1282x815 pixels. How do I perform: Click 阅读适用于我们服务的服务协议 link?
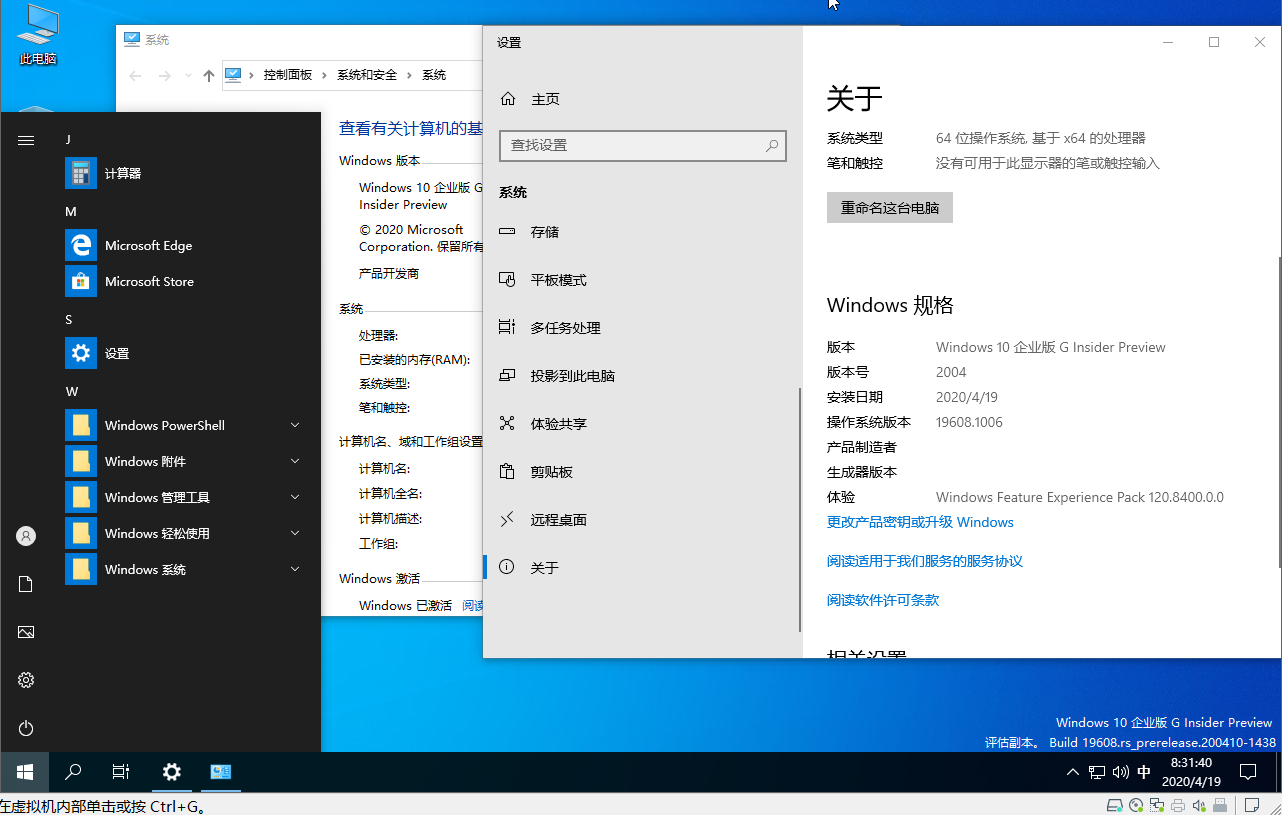click(925, 562)
